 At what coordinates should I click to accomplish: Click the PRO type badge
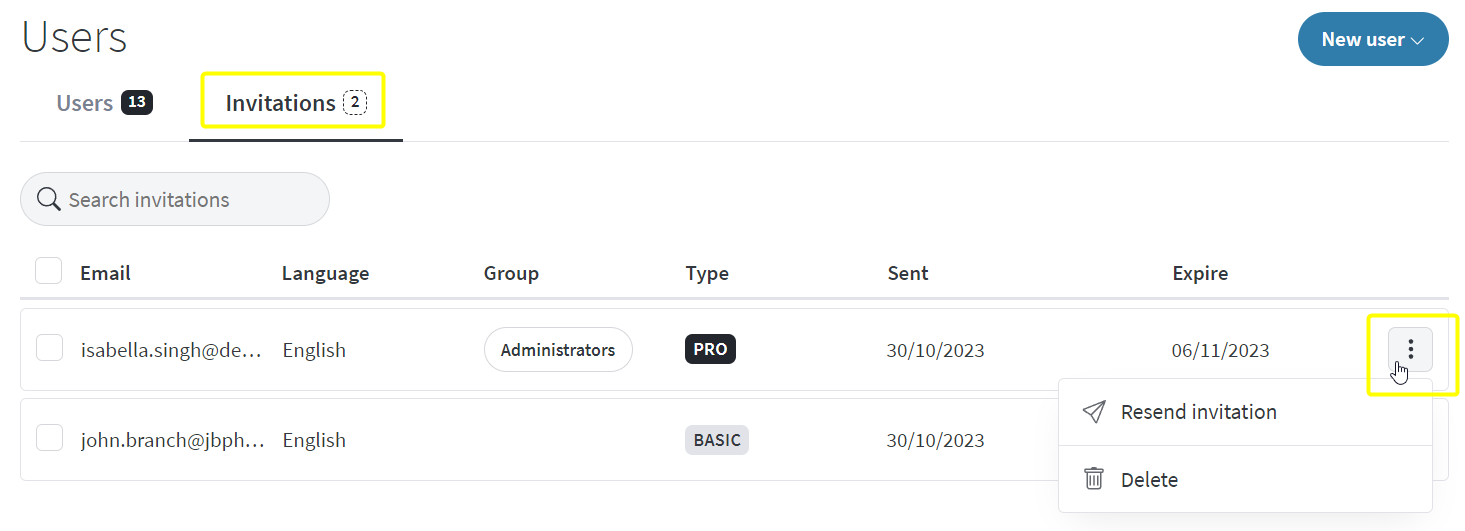[710, 349]
